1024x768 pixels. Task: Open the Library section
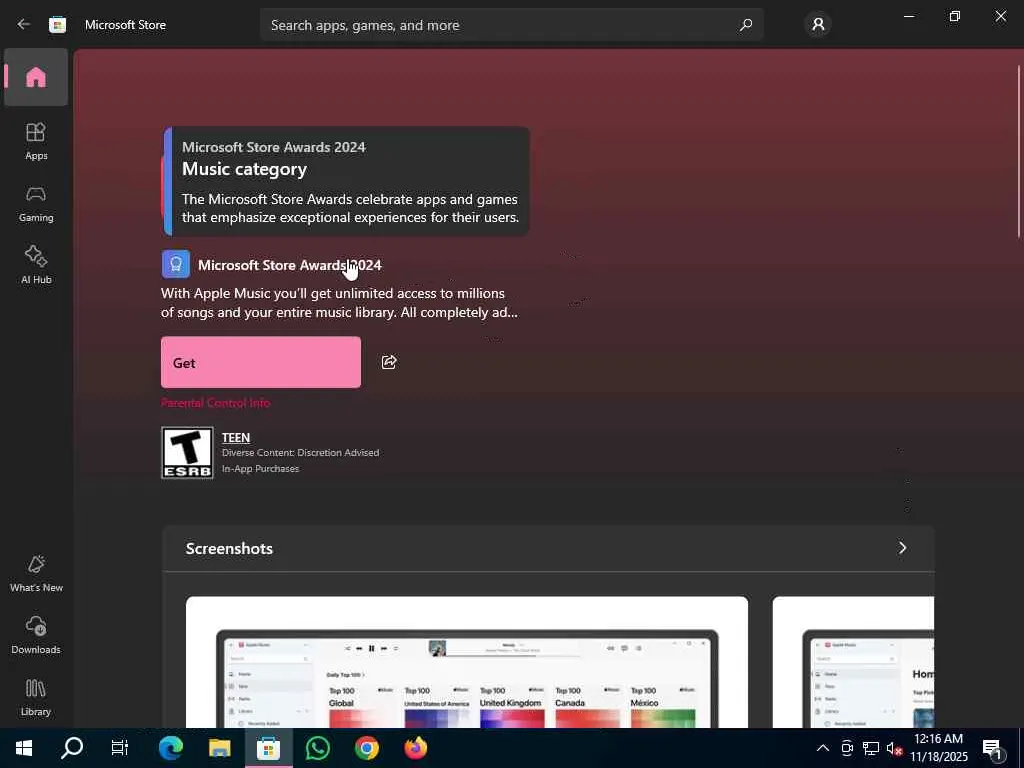(x=36, y=697)
